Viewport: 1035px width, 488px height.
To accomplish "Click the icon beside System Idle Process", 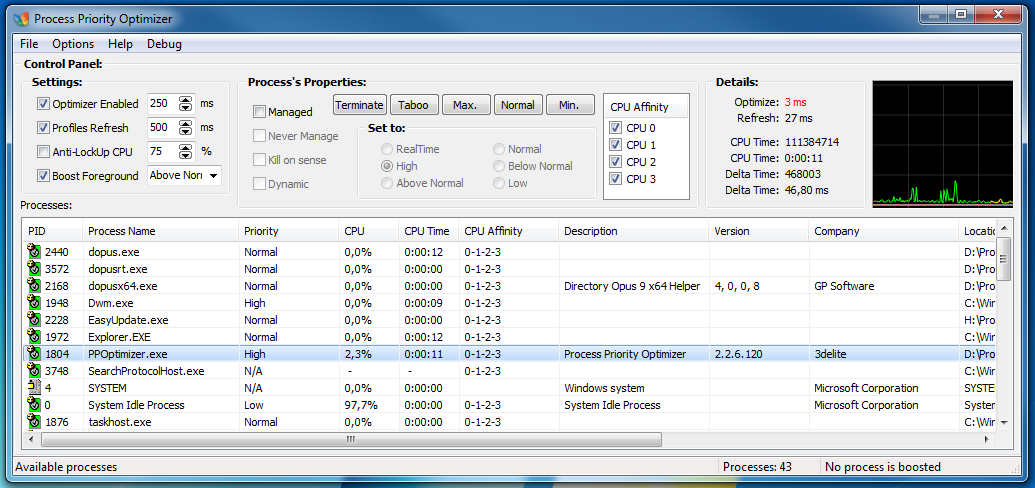I will tap(34, 405).
